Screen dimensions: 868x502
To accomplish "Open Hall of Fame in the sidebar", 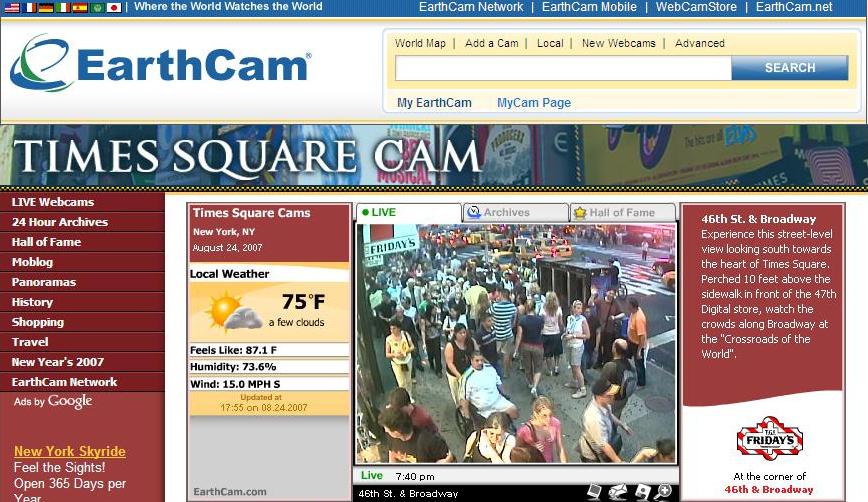I will (82, 242).
